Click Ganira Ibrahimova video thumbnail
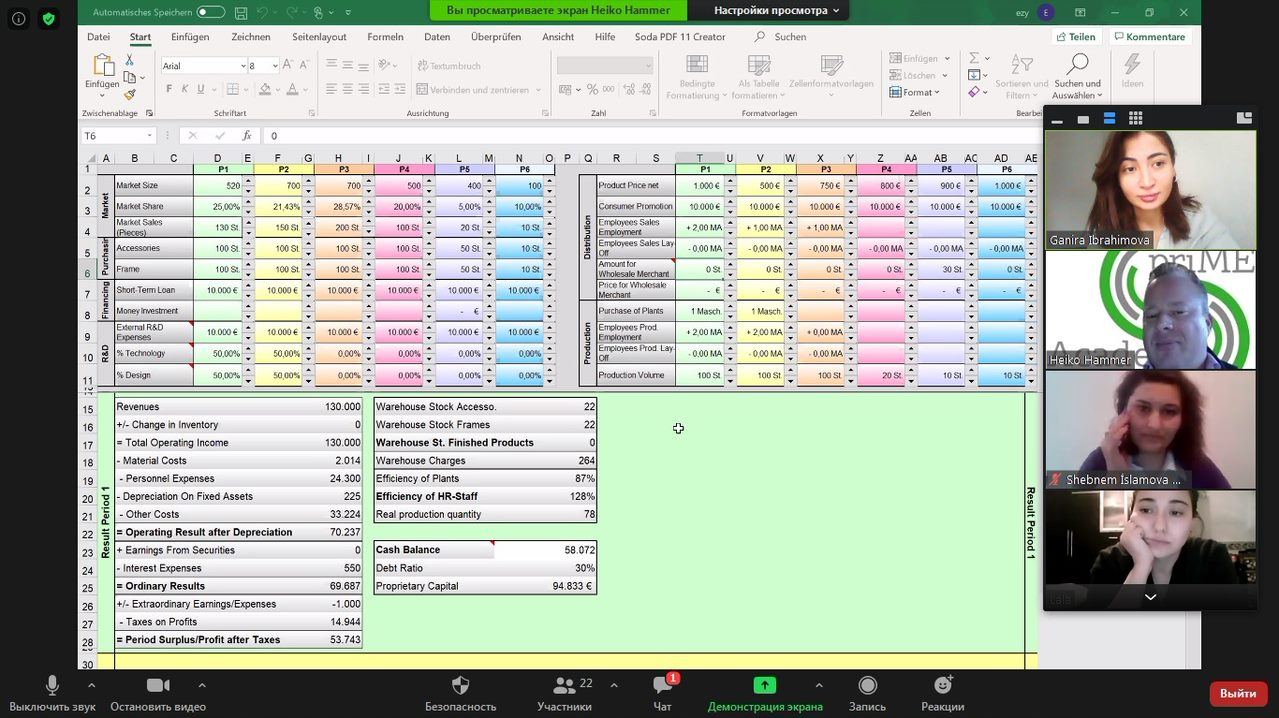The height and width of the screenshot is (718, 1279). click(1150, 190)
